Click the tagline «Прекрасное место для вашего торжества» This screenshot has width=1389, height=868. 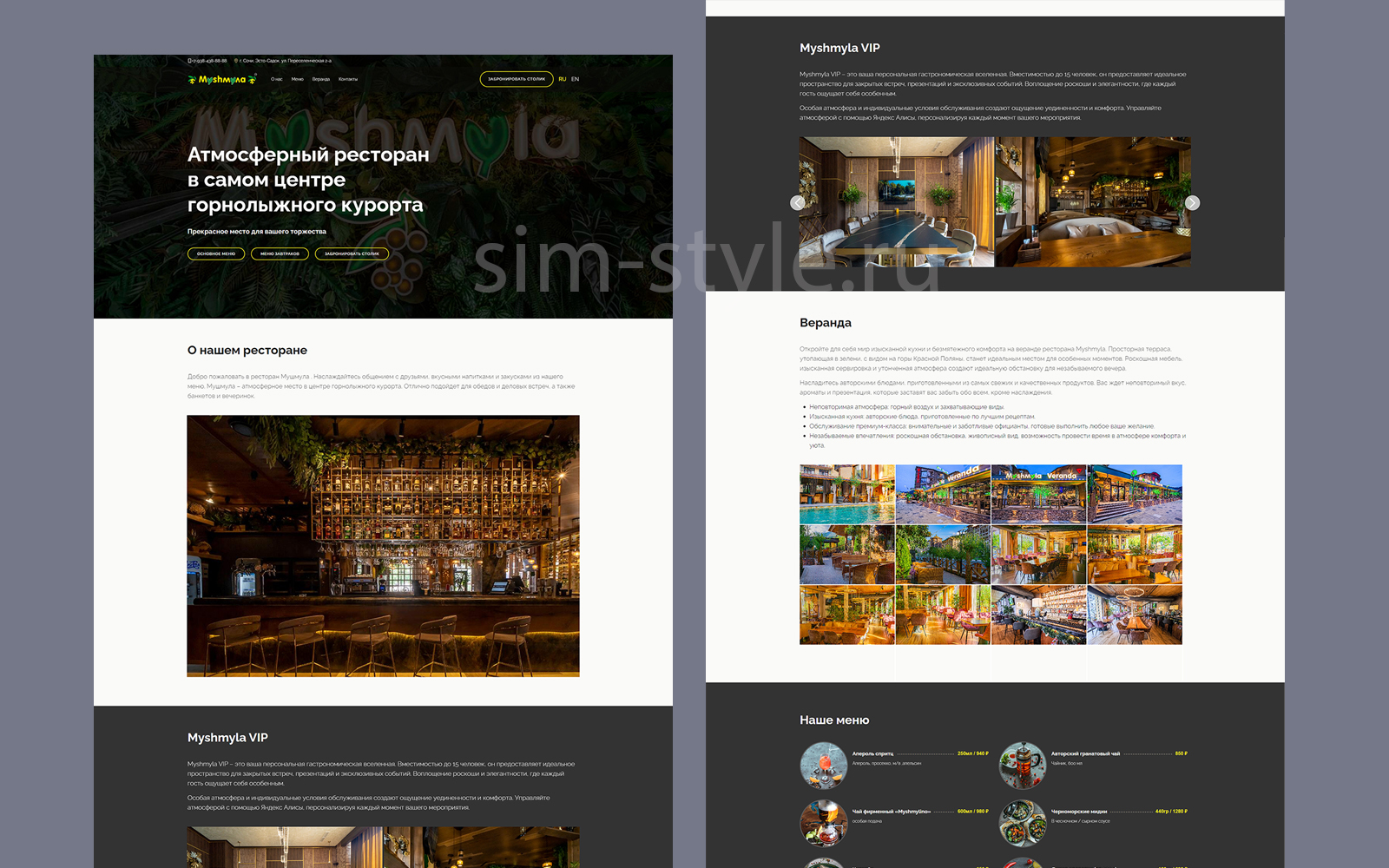click(x=257, y=232)
